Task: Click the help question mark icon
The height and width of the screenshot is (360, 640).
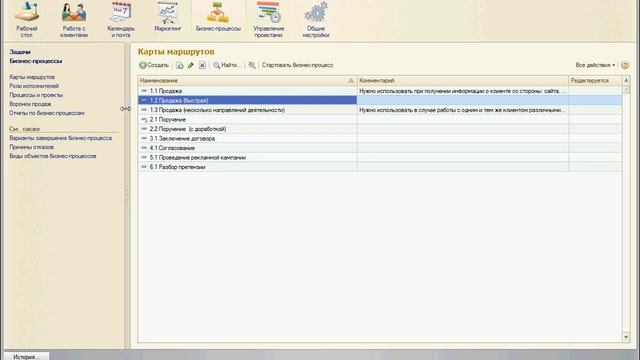Action: tap(624, 65)
